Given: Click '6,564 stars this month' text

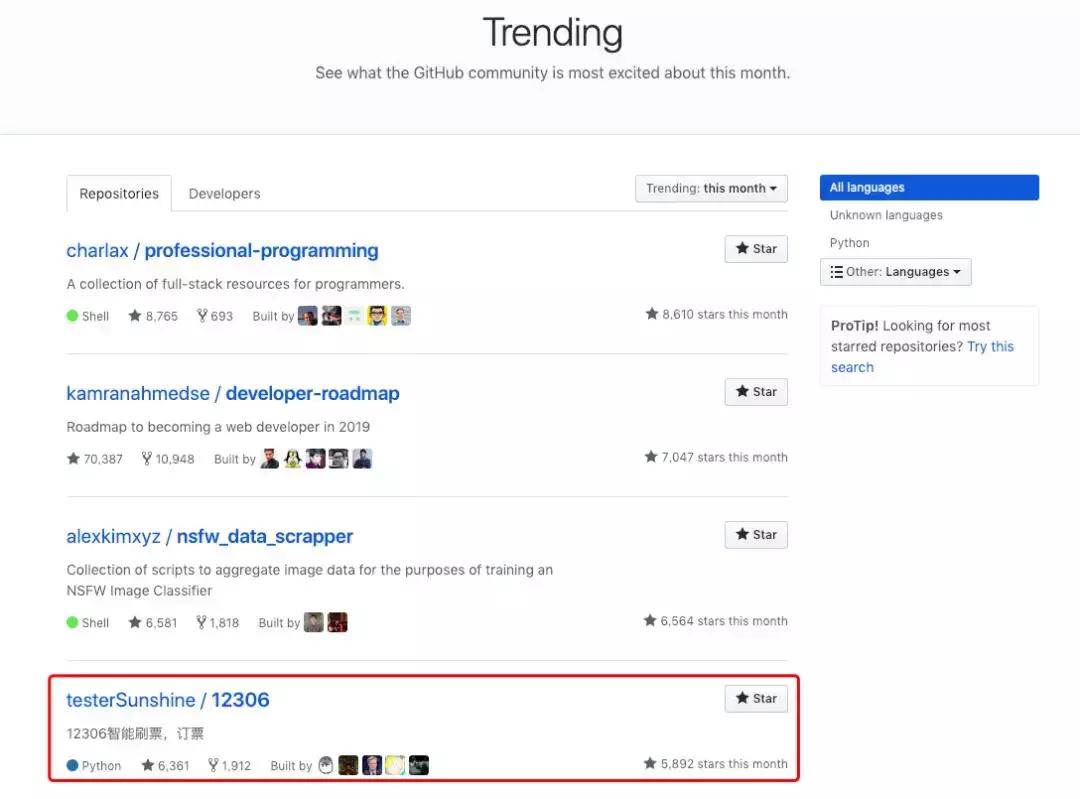Looking at the screenshot, I should tap(716, 621).
